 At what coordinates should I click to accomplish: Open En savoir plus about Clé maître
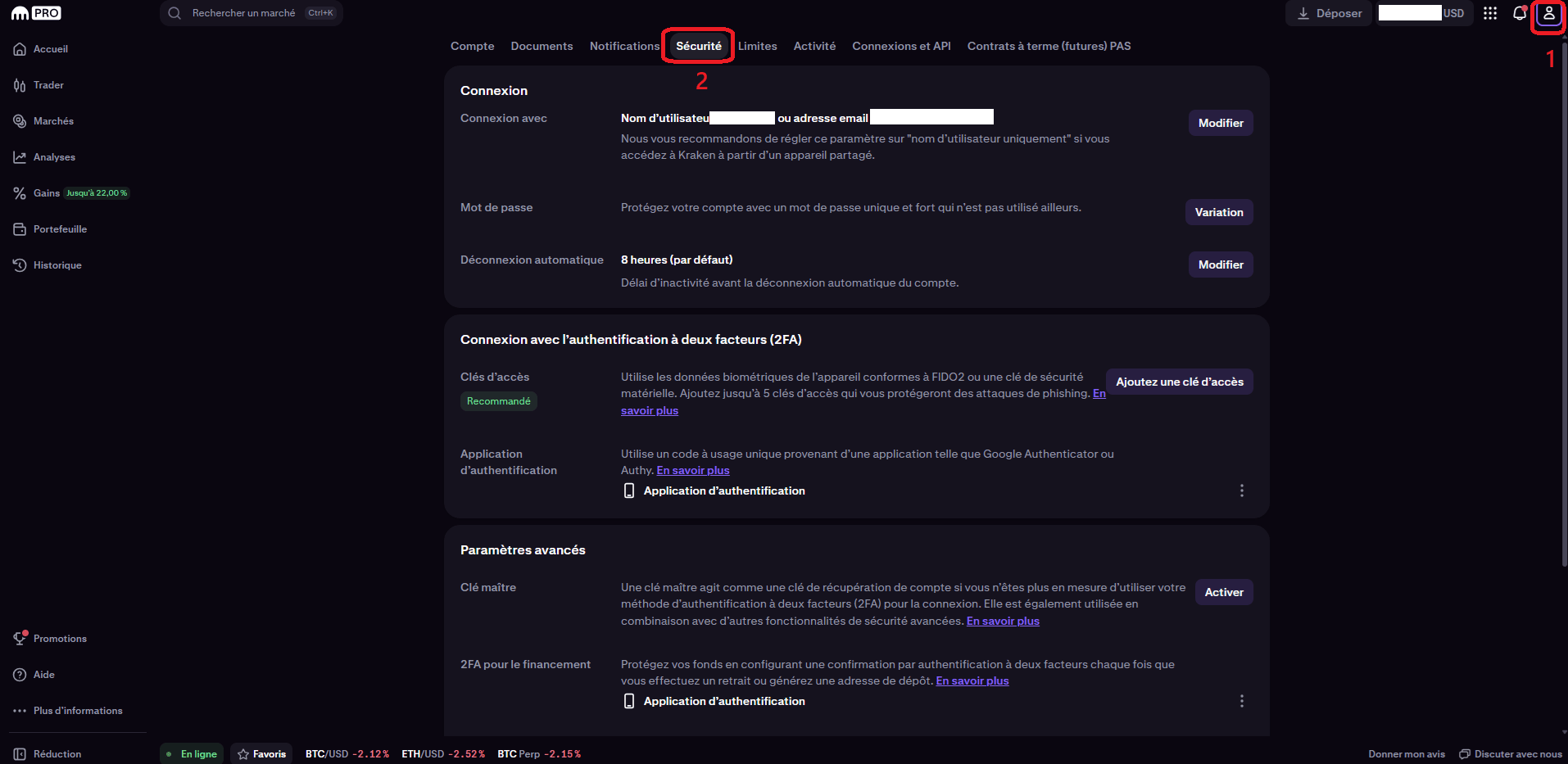[x=1002, y=621]
